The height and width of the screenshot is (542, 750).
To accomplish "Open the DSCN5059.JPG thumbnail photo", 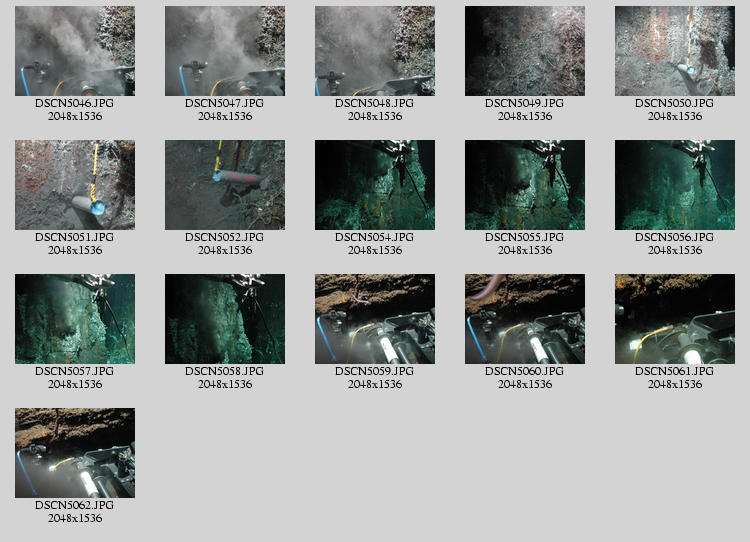I will (x=375, y=319).
